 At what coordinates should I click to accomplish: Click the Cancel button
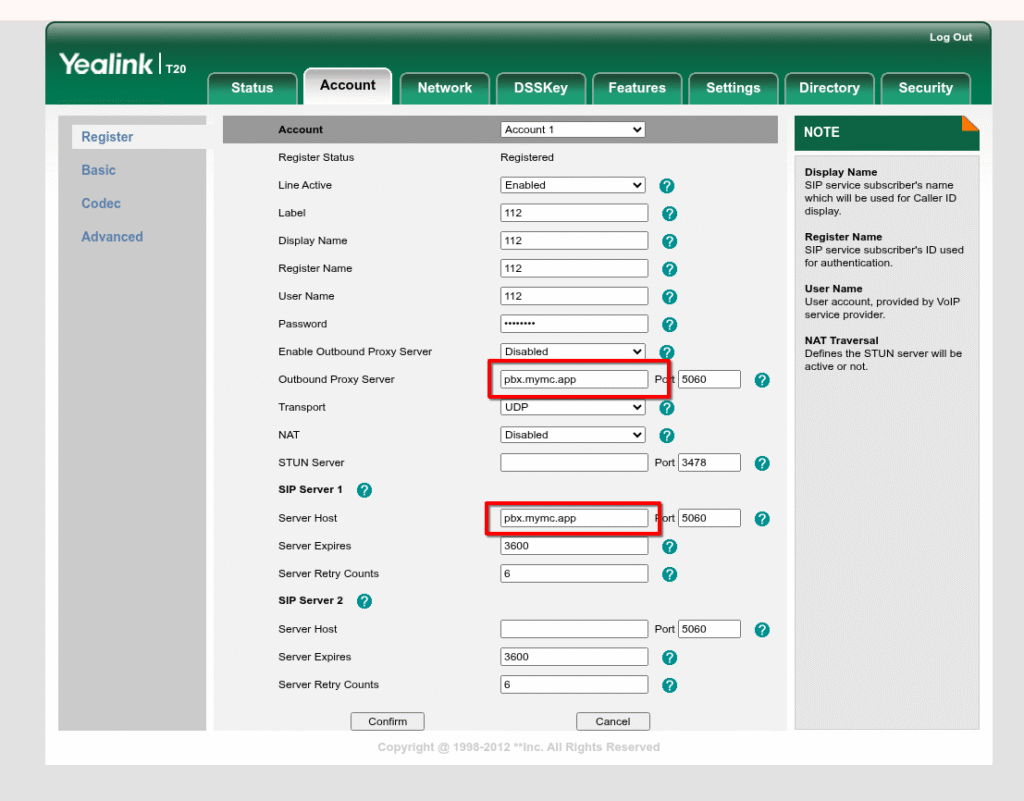click(612, 721)
